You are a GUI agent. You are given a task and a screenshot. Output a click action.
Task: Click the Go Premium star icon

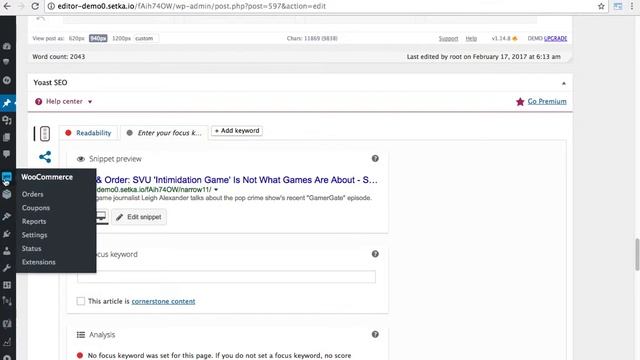pyautogui.click(x=520, y=102)
